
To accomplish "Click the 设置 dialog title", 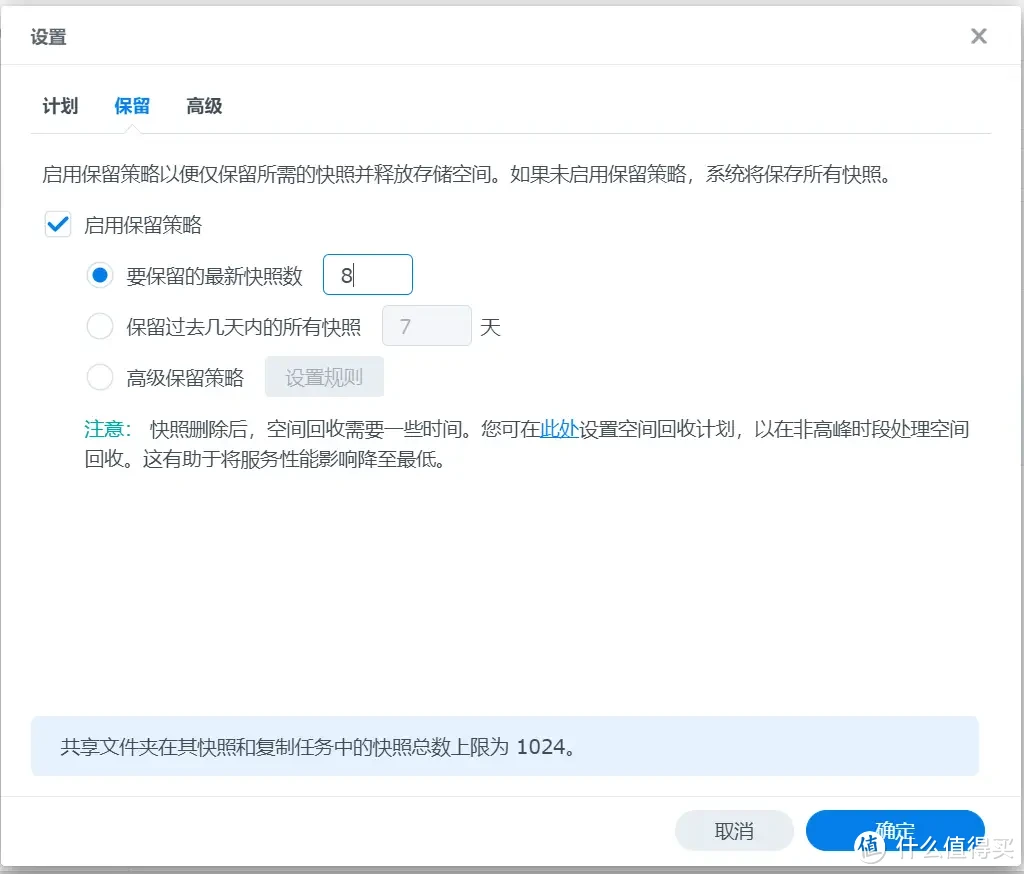I will [x=48, y=36].
